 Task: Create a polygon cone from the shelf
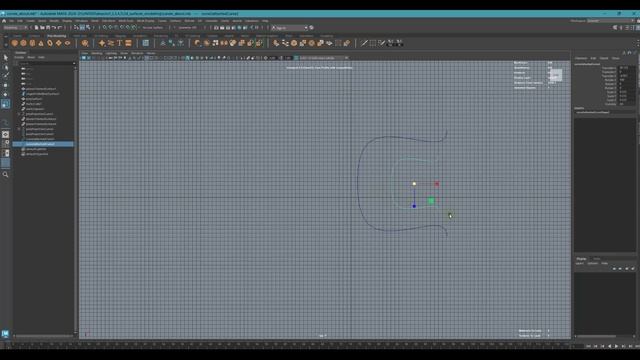coord(41,43)
